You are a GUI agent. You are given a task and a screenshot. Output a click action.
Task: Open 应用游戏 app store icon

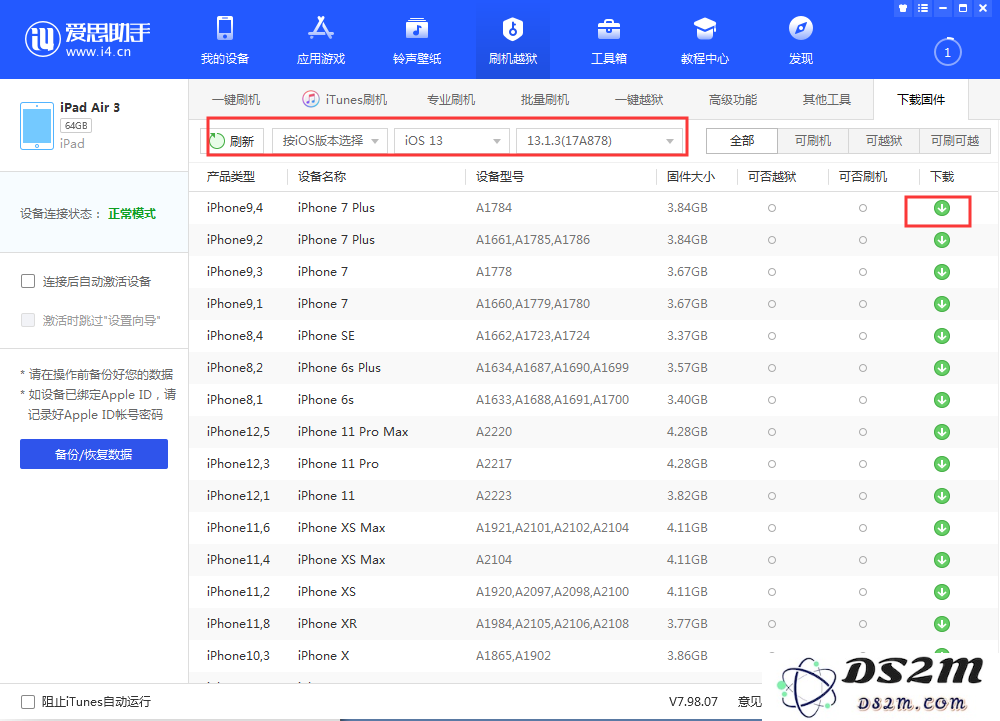(321, 29)
